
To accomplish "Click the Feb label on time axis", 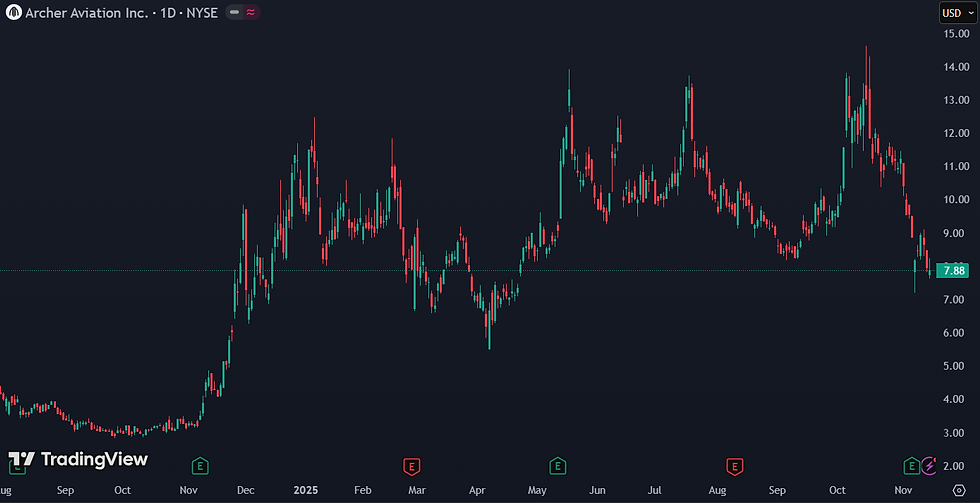I will pos(363,490).
